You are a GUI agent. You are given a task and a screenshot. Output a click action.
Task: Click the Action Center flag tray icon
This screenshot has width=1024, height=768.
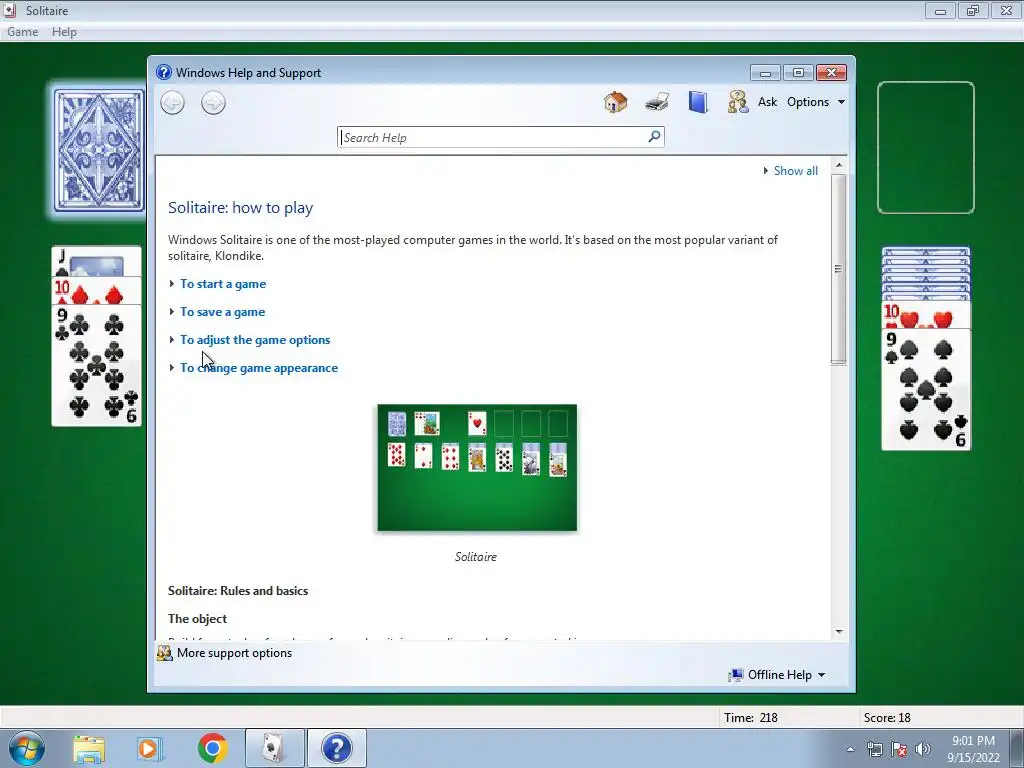pos(899,749)
